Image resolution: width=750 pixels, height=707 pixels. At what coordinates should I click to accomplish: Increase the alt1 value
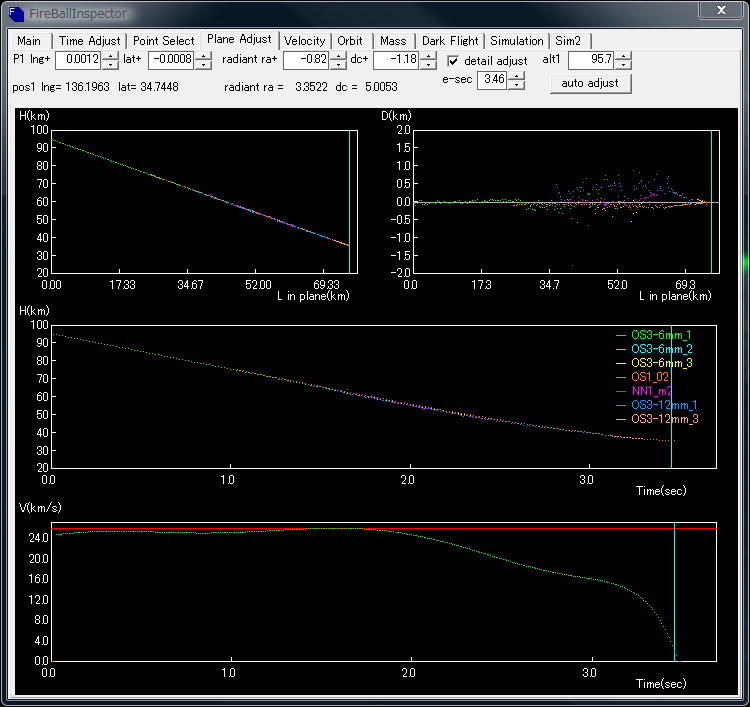click(x=623, y=55)
